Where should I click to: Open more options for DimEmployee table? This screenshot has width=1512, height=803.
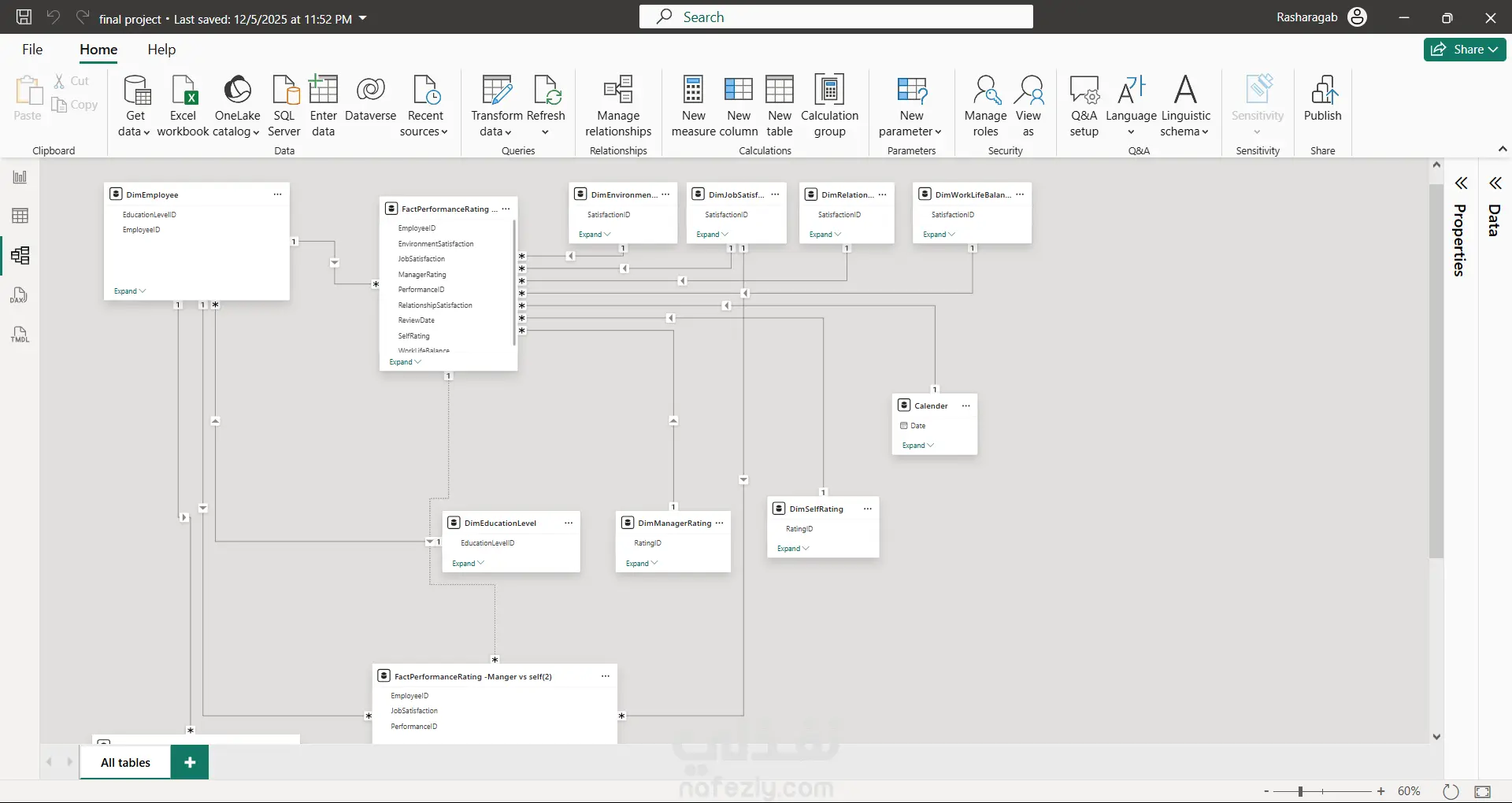(x=277, y=194)
